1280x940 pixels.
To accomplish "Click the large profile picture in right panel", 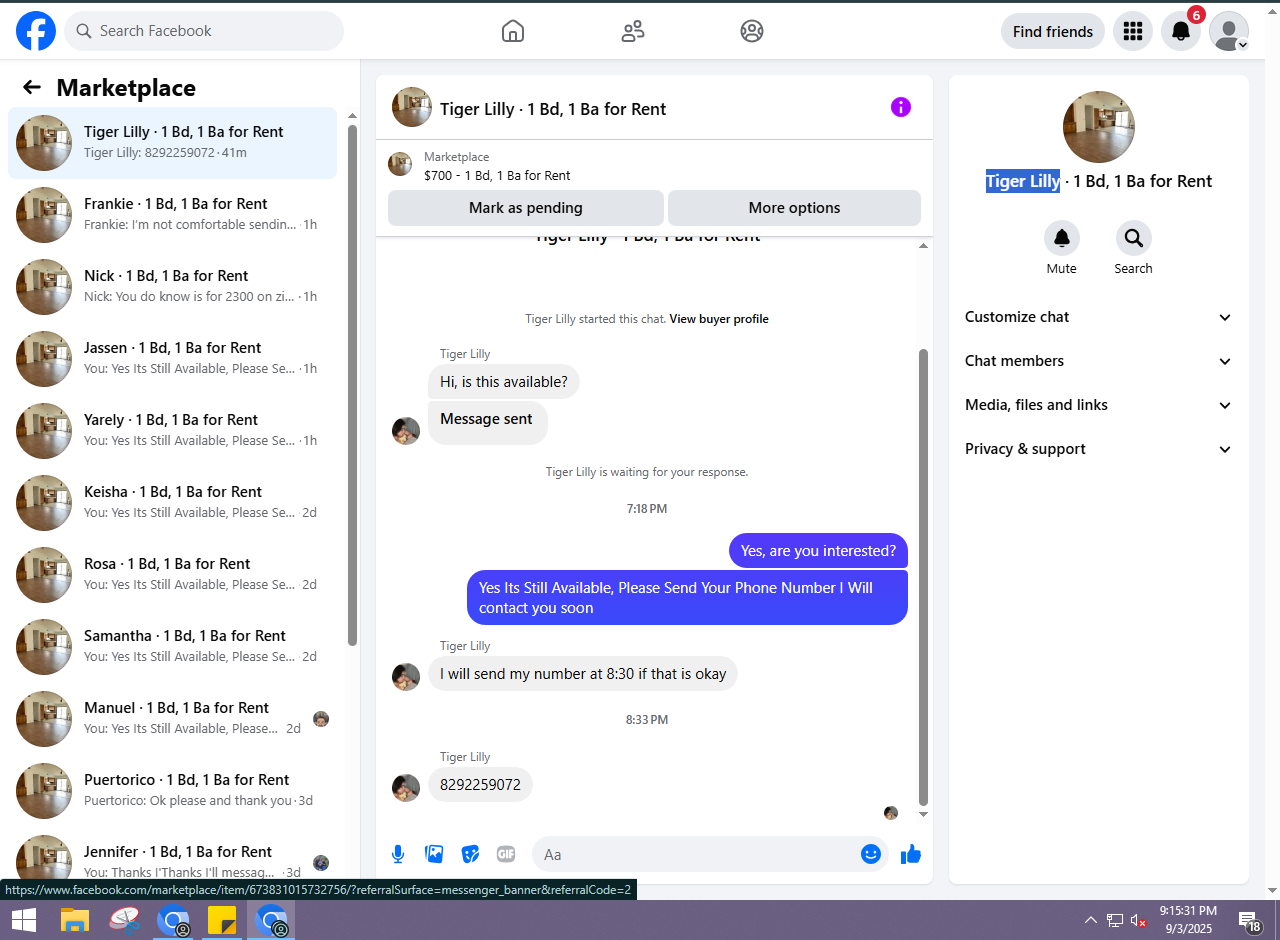I will [1099, 127].
